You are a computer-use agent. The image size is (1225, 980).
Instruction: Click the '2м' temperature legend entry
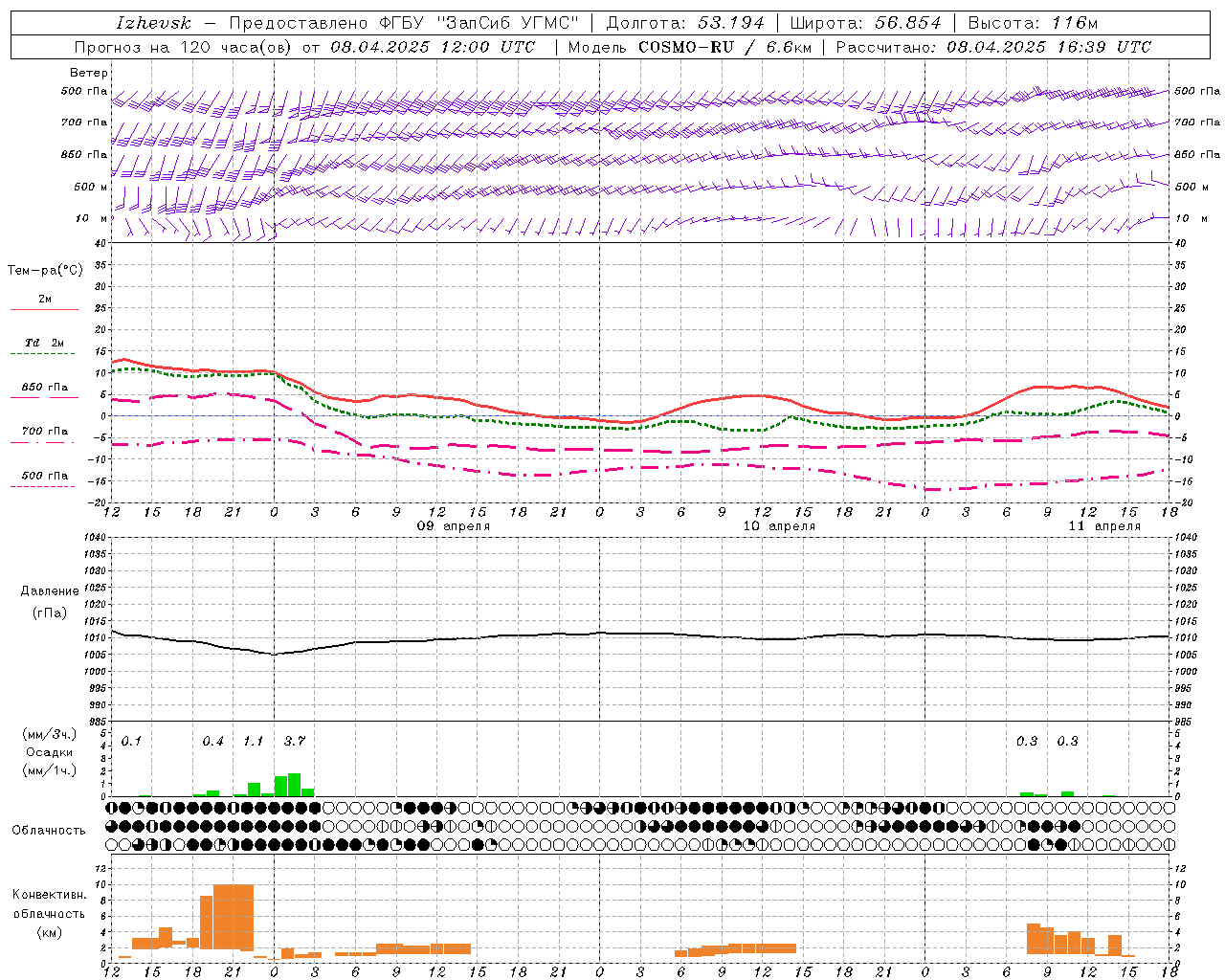45,299
